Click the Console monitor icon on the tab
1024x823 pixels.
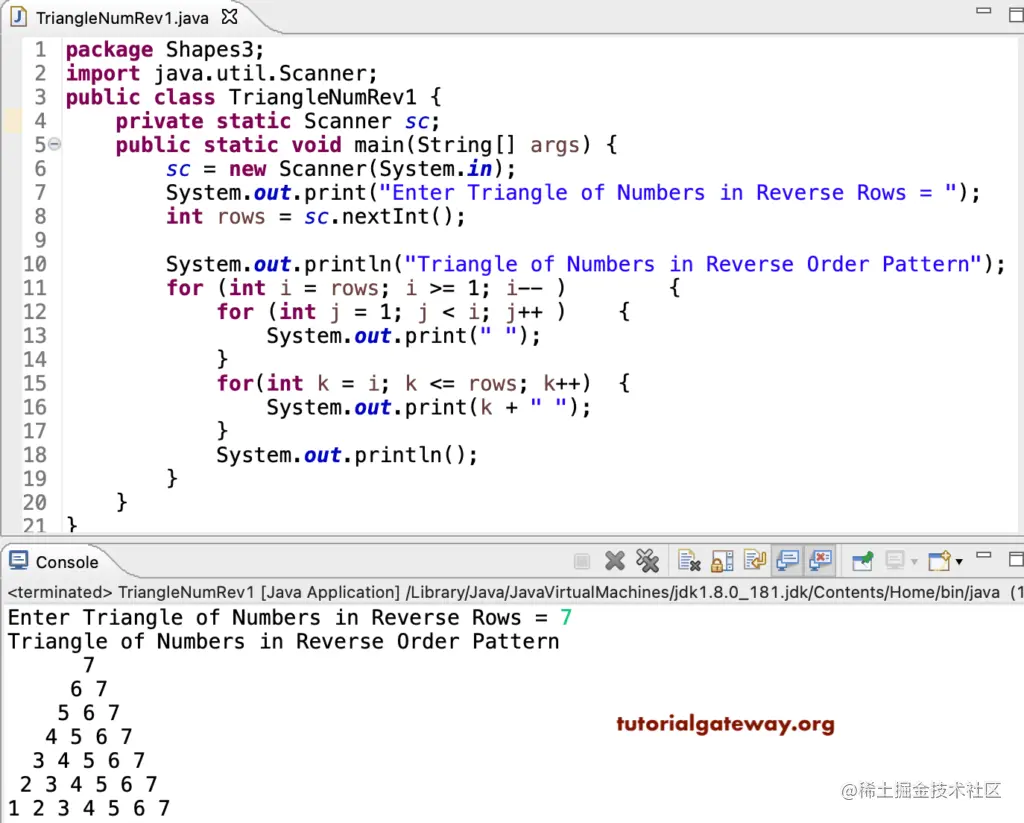[18, 561]
